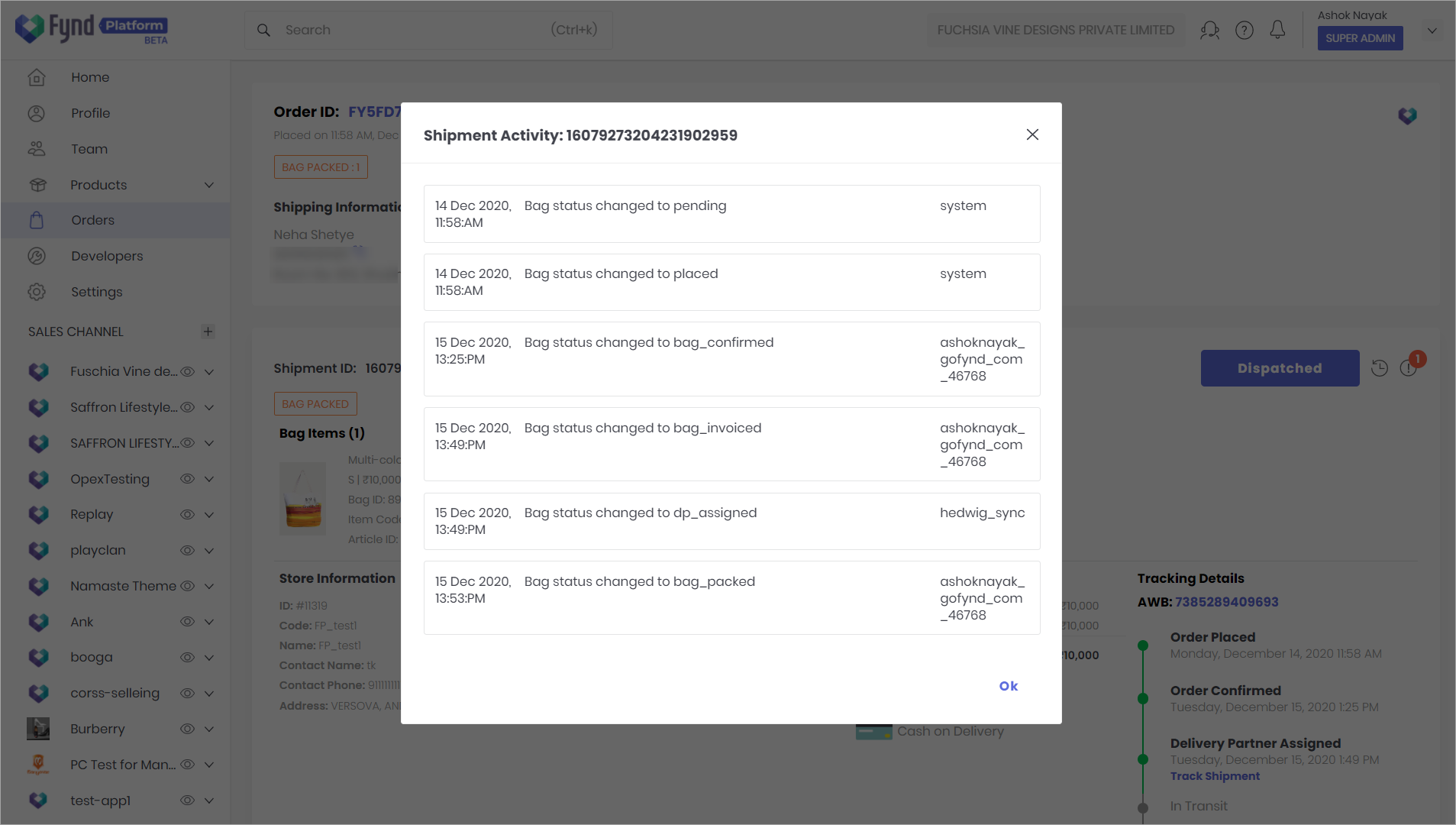Expand the test-app1 channel

coord(209,801)
